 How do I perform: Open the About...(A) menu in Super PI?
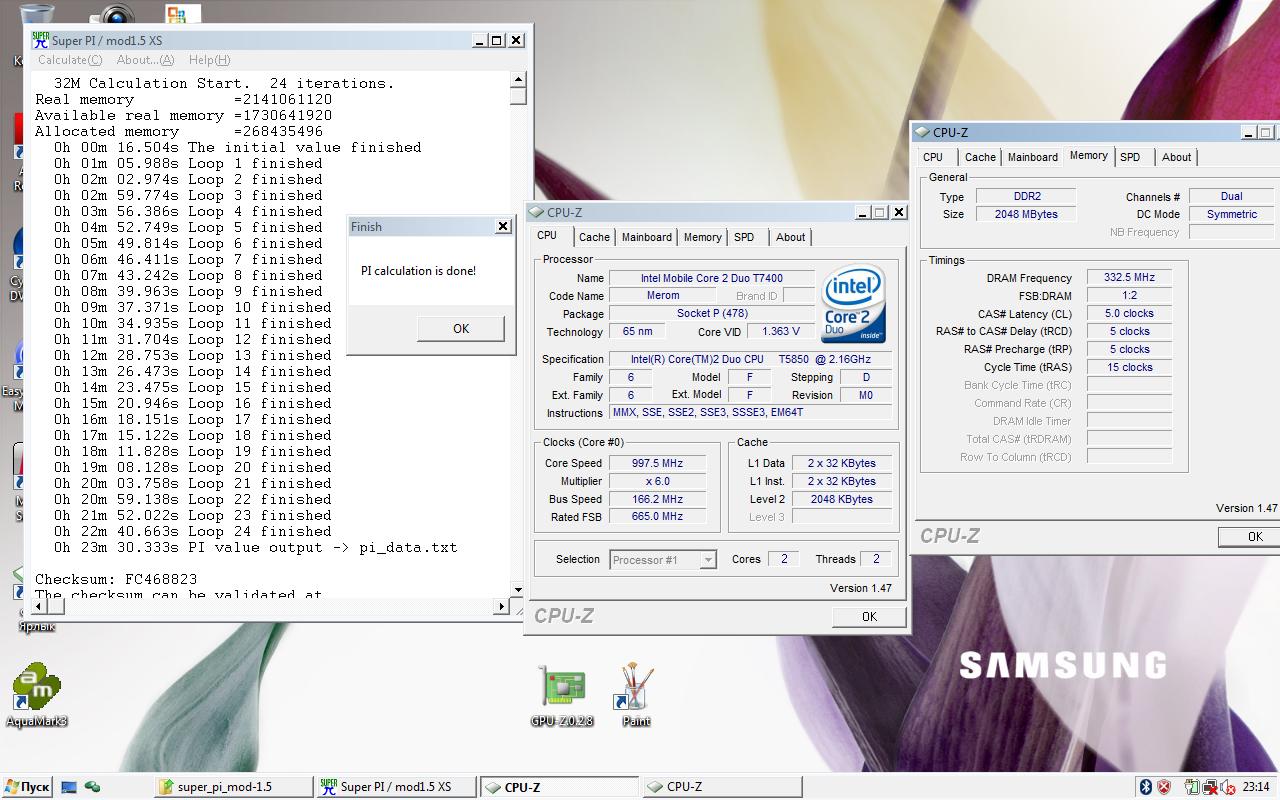tap(145, 60)
